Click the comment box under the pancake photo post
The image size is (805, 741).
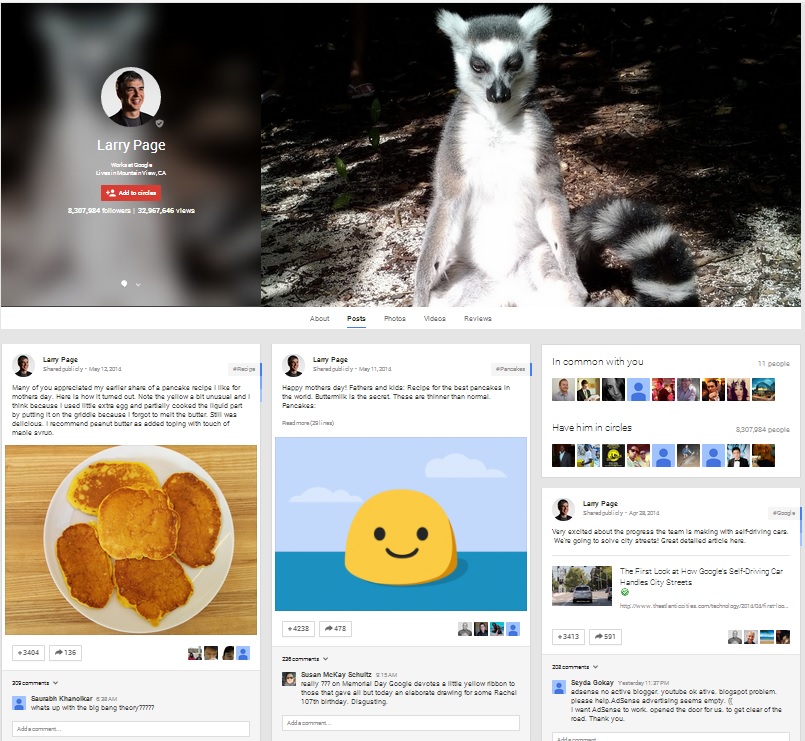pos(131,729)
